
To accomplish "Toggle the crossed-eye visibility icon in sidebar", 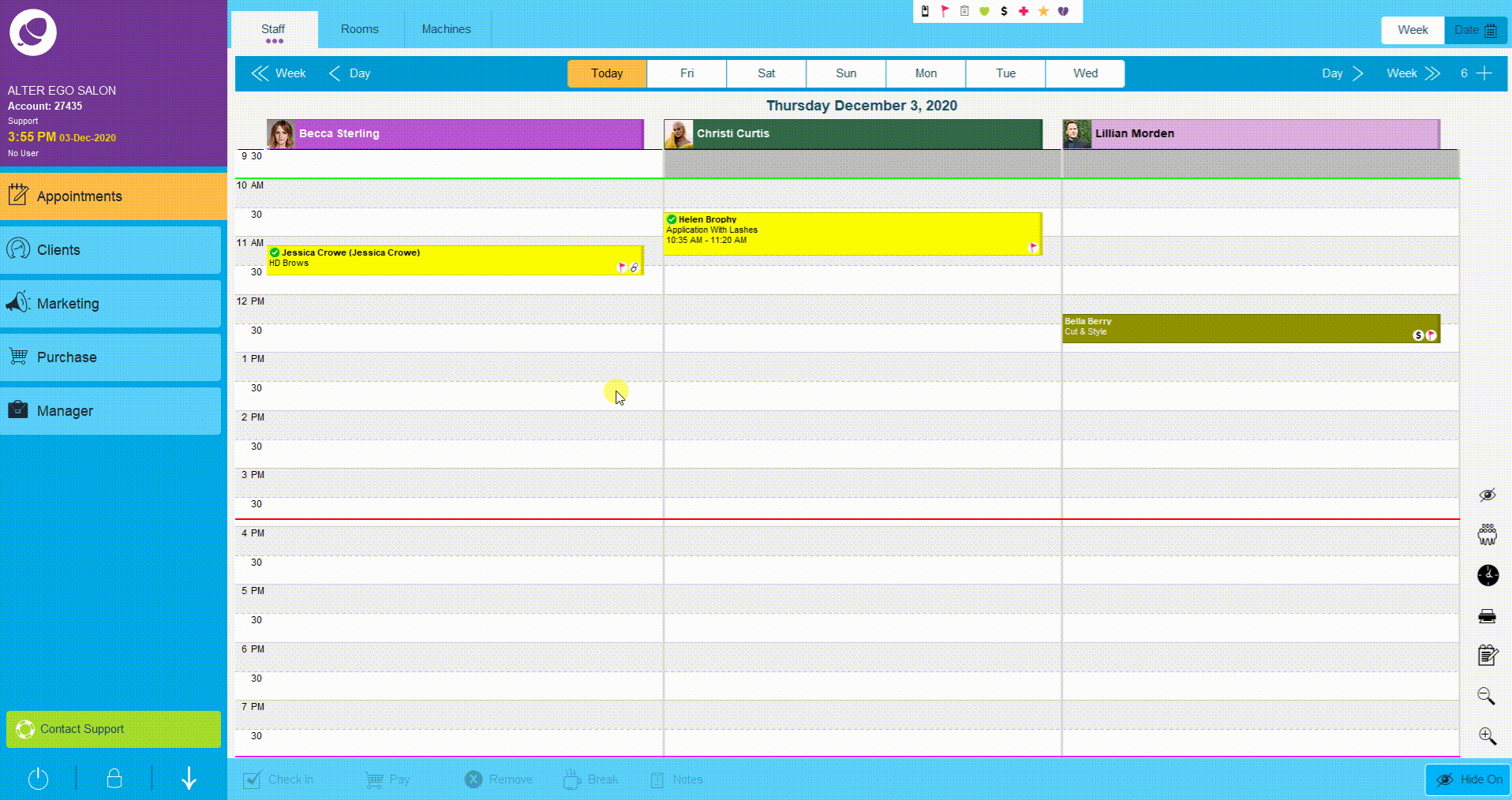I will pyautogui.click(x=1487, y=495).
